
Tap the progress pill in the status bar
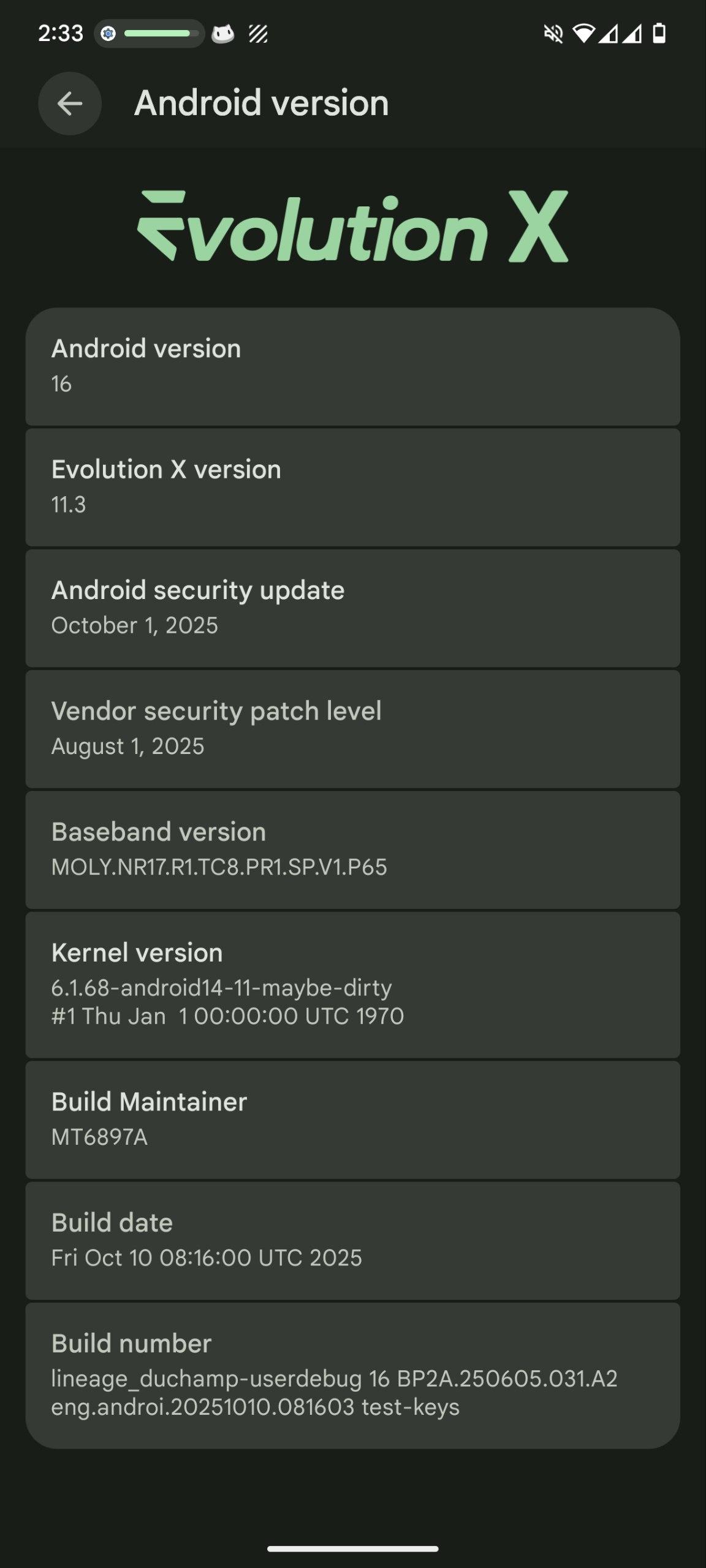150,34
